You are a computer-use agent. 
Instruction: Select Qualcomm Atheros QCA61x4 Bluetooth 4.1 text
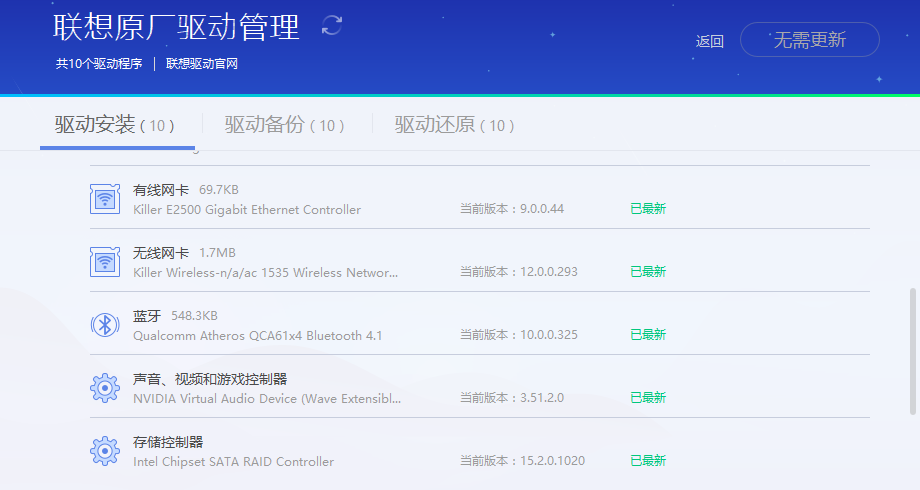tap(258, 336)
